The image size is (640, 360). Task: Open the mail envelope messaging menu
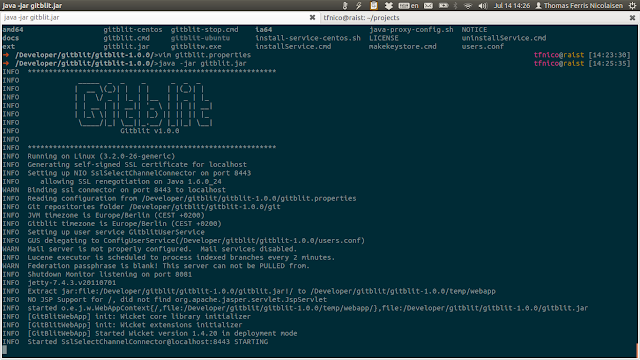[x=428, y=5]
